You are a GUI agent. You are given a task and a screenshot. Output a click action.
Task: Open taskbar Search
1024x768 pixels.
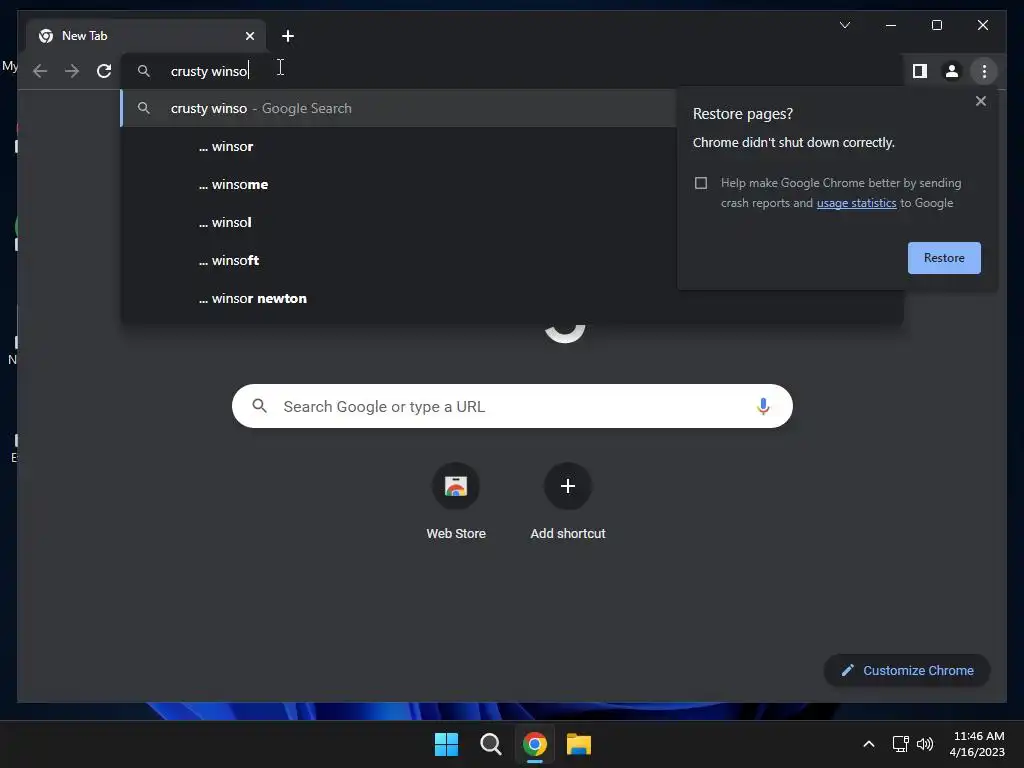point(490,744)
